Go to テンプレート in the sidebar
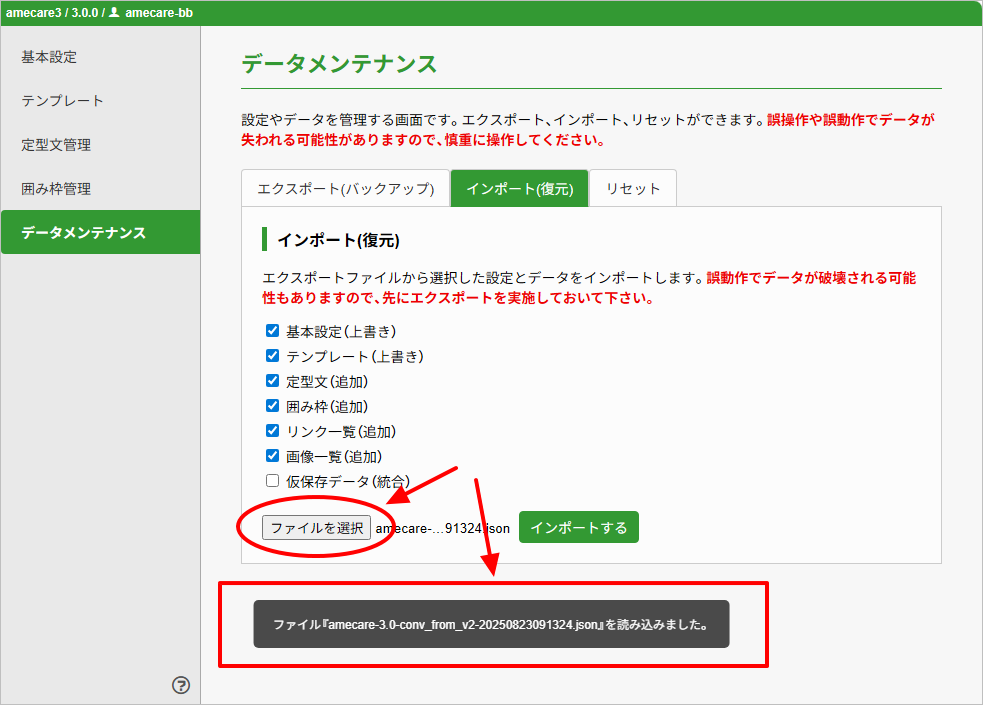The height and width of the screenshot is (705, 983). point(62,101)
